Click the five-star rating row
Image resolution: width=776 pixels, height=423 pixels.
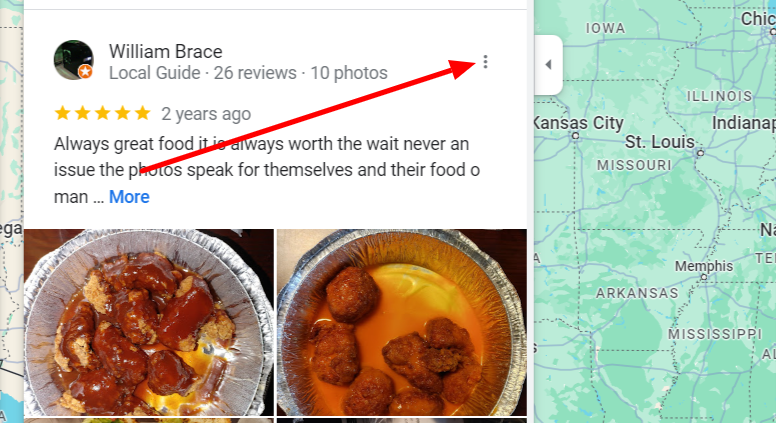[102, 113]
